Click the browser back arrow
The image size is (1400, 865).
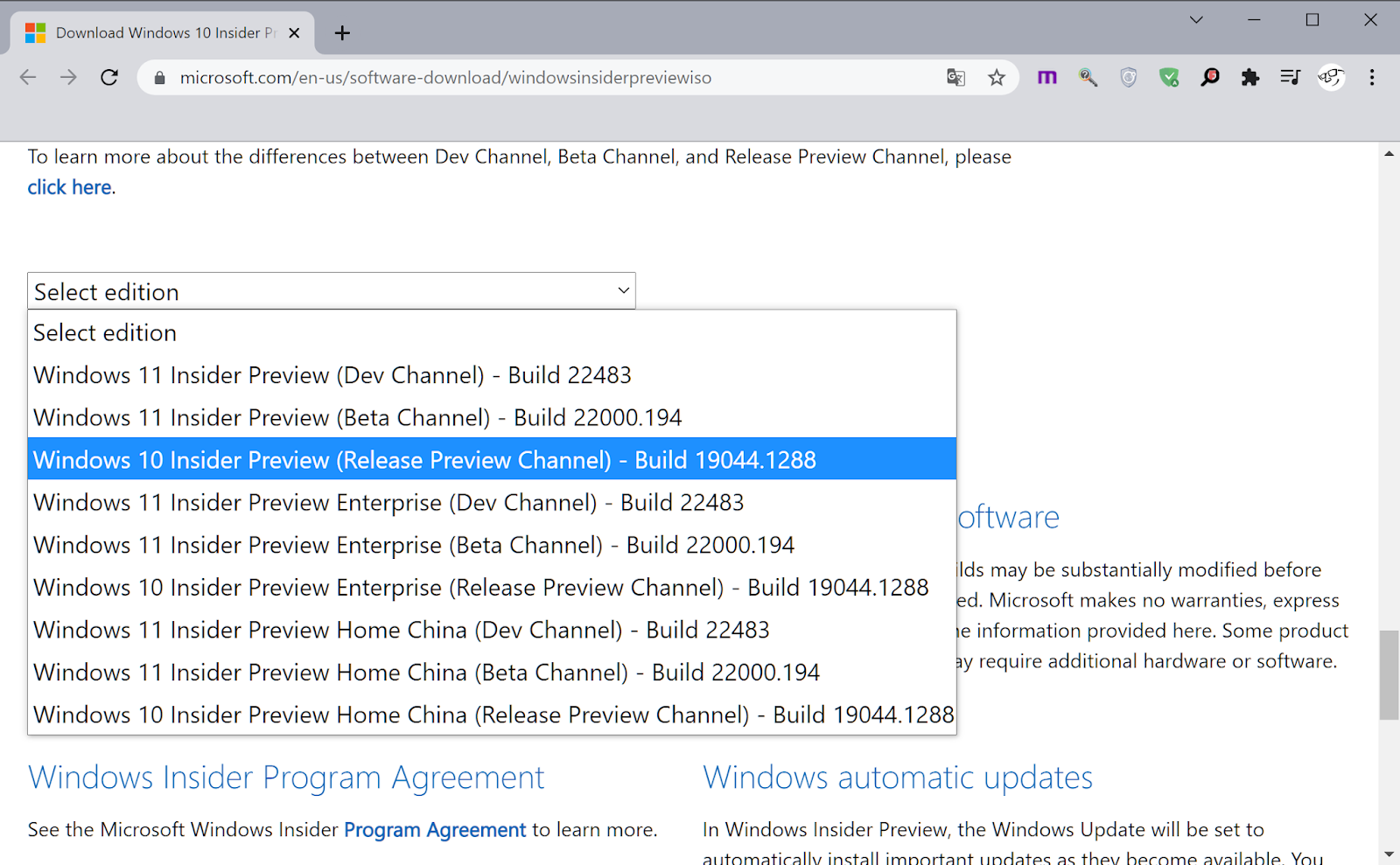coord(28,78)
